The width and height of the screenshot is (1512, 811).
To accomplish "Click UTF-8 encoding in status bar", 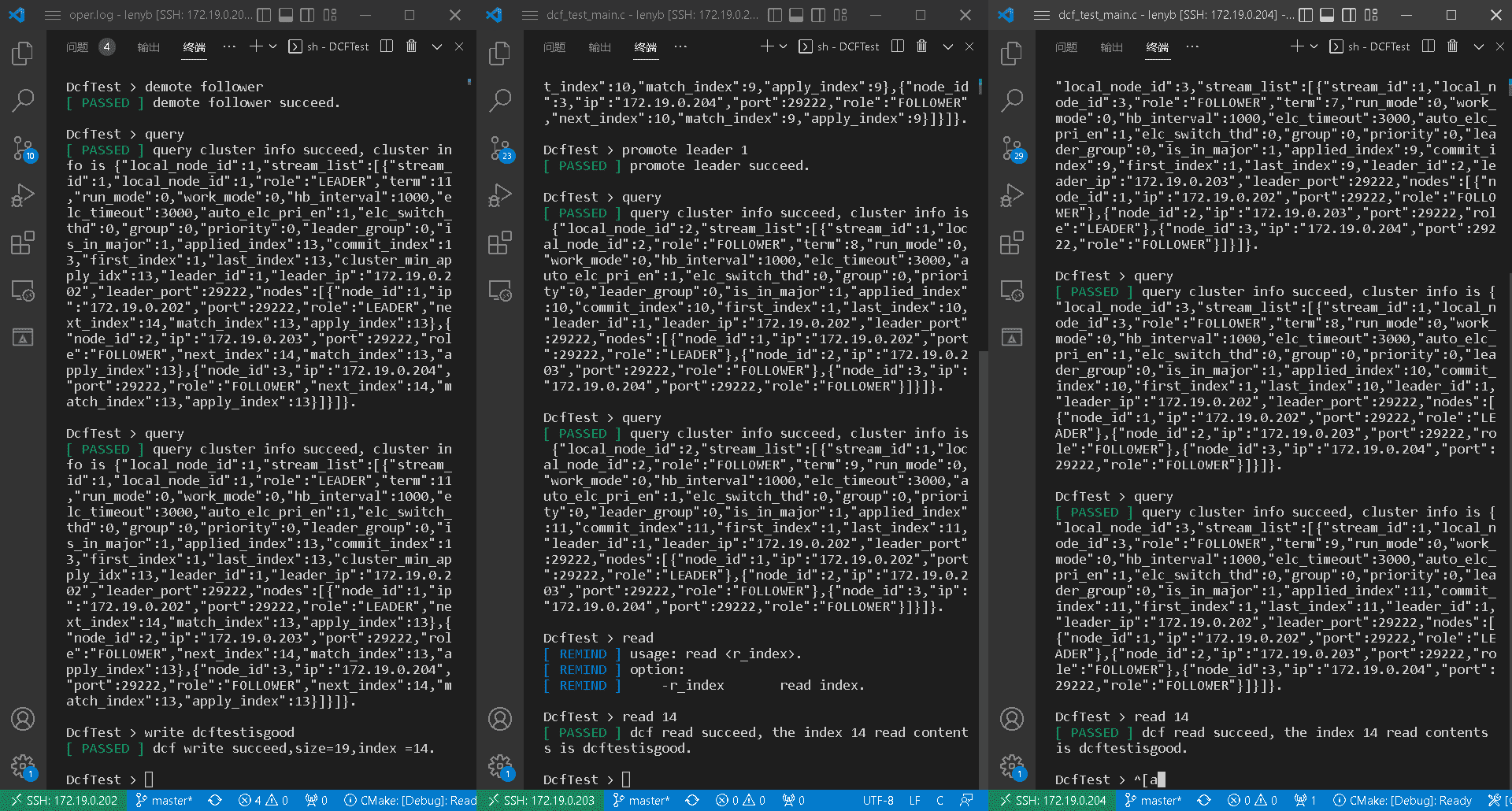I will tap(878, 800).
